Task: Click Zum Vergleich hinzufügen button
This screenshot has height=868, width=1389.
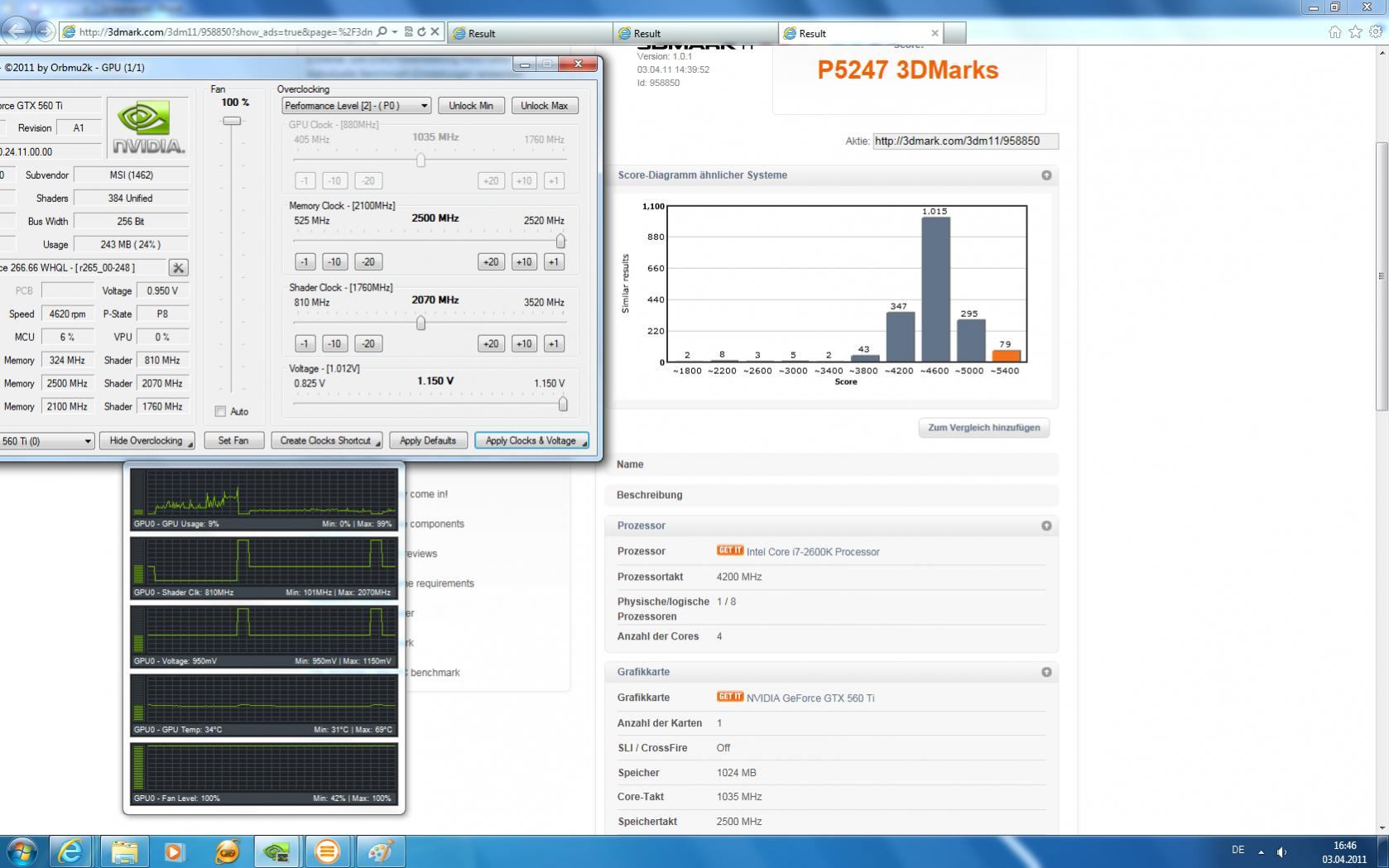Action: click(984, 428)
